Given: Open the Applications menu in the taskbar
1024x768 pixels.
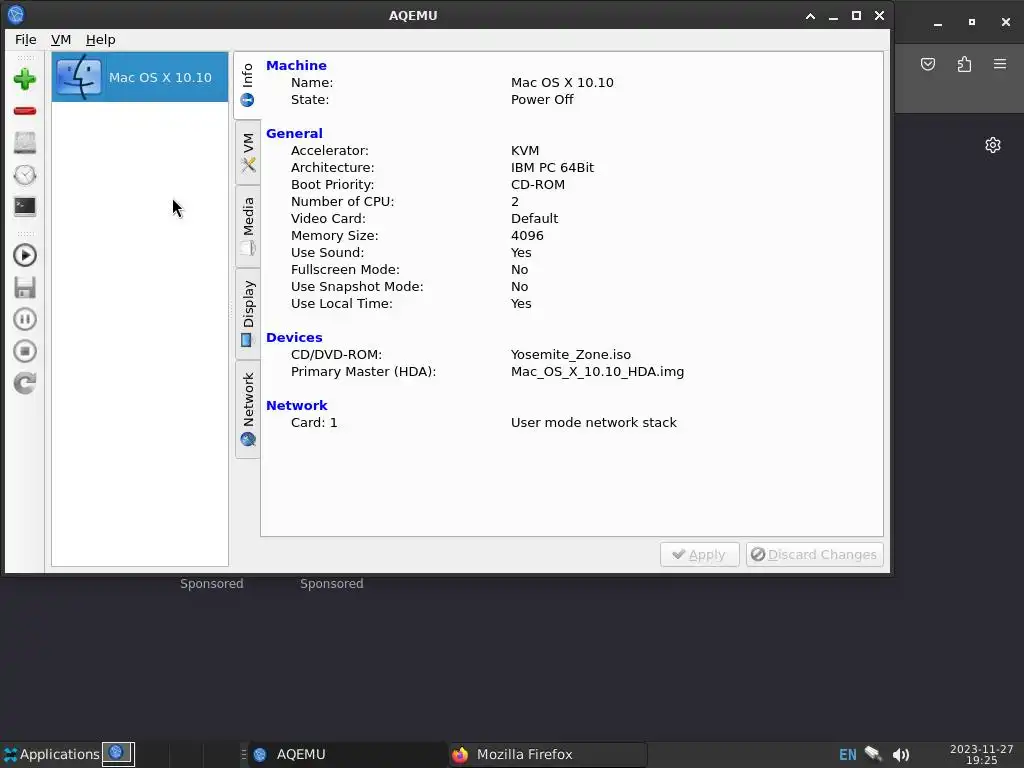Looking at the screenshot, I should click(x=52, y=754).
